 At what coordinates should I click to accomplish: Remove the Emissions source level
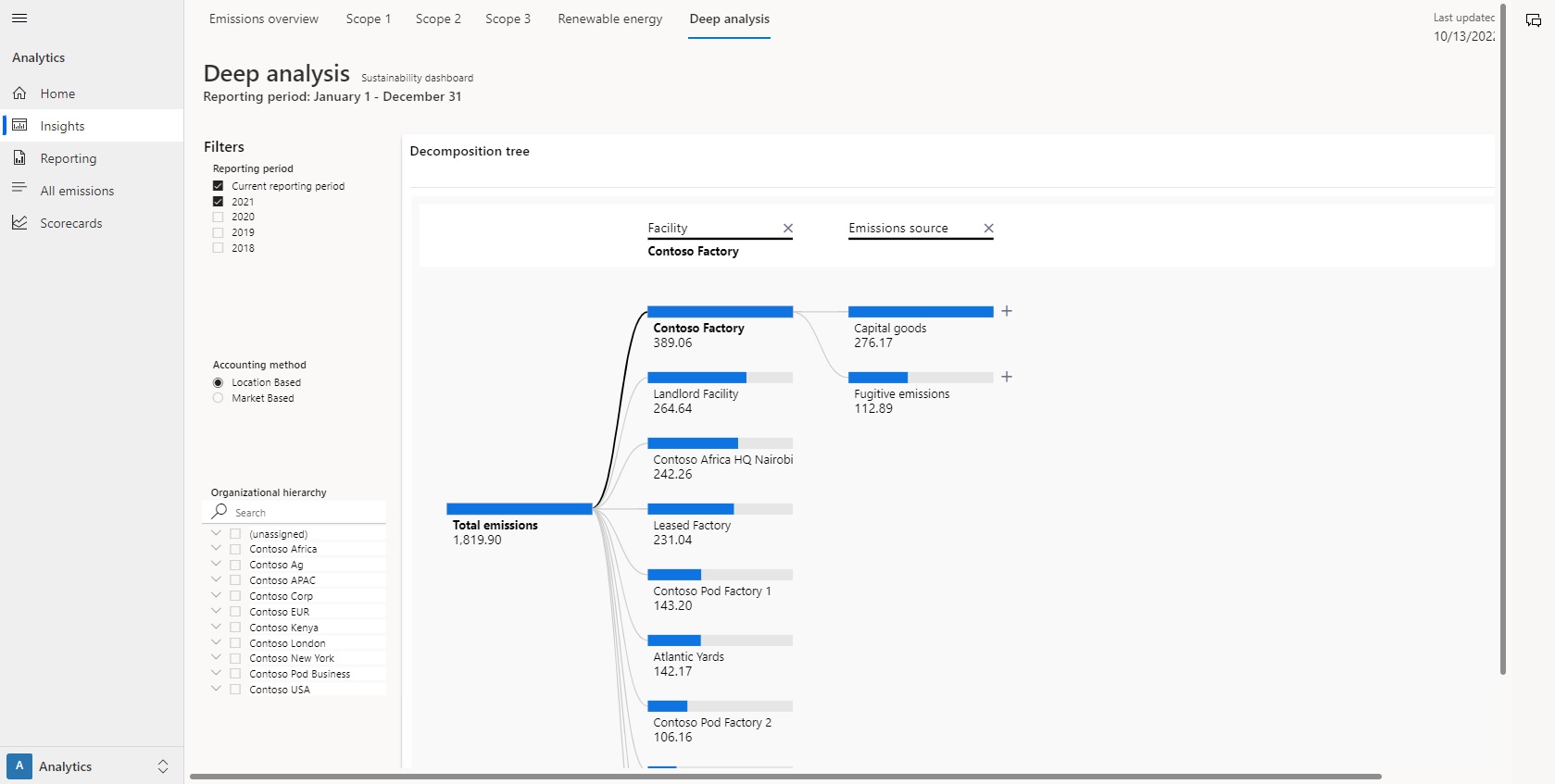click(x=988, y=229)
